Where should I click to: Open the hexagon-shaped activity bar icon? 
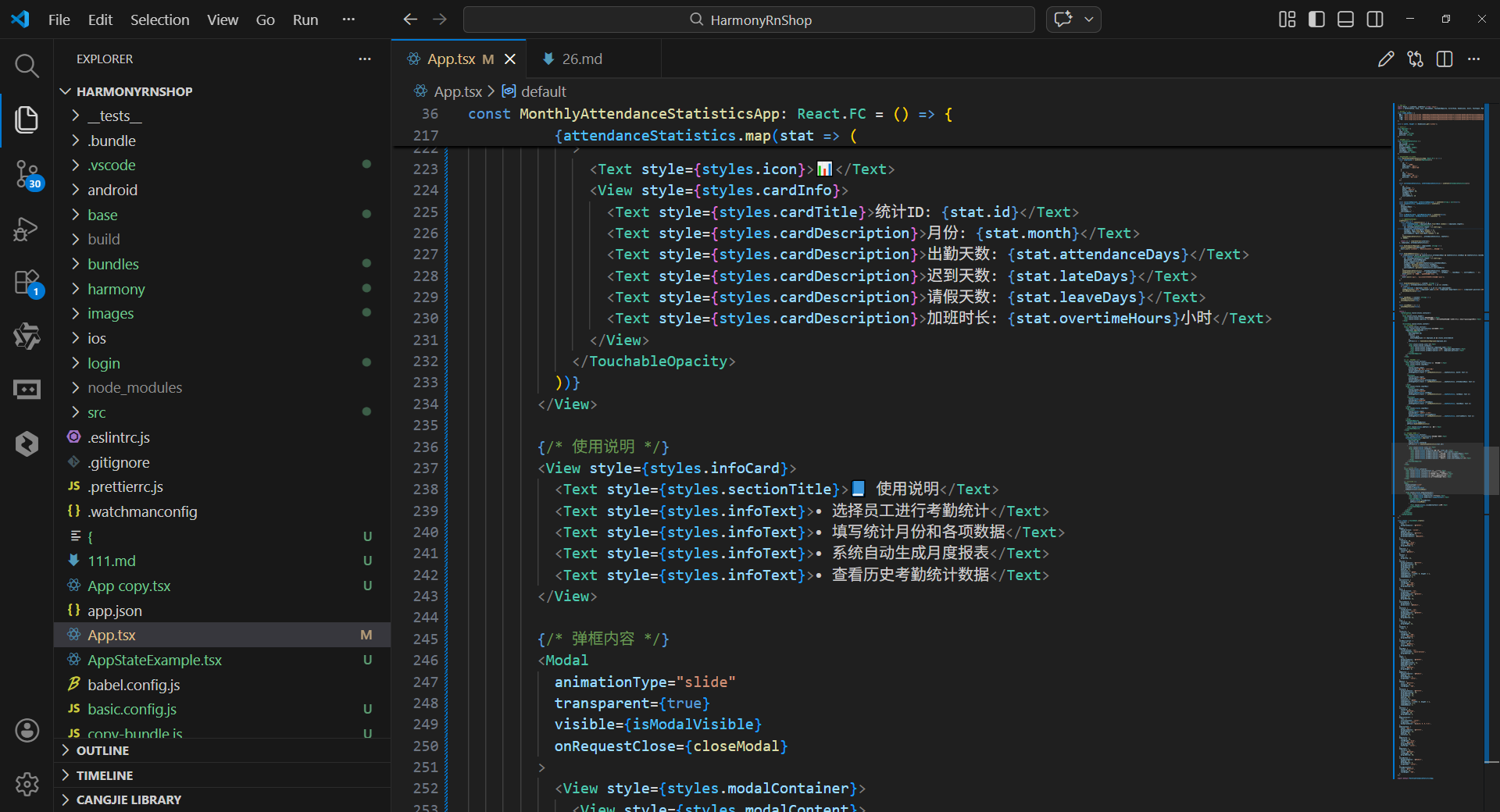pos(27,443)
